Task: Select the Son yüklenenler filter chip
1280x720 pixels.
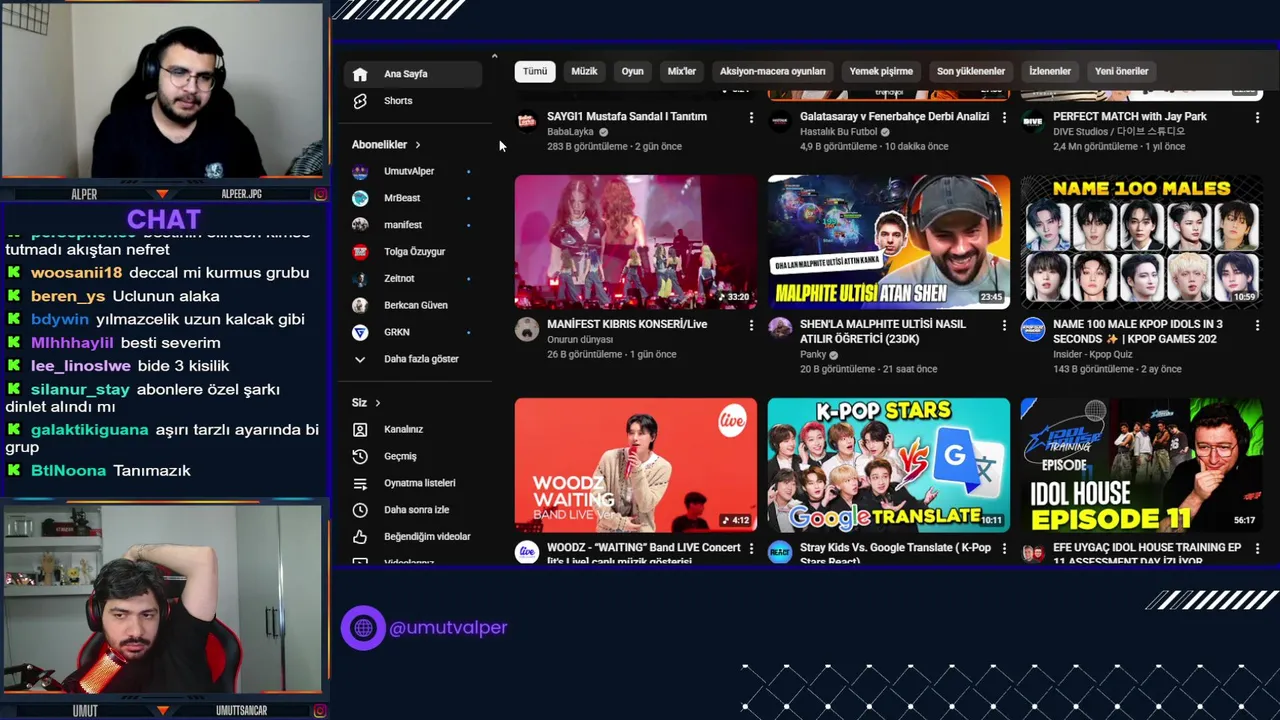Action: (970, 71)
